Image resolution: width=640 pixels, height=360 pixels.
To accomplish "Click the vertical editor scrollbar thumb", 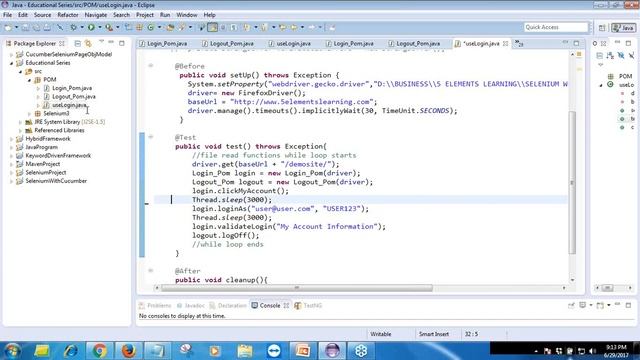I will 572,182.
